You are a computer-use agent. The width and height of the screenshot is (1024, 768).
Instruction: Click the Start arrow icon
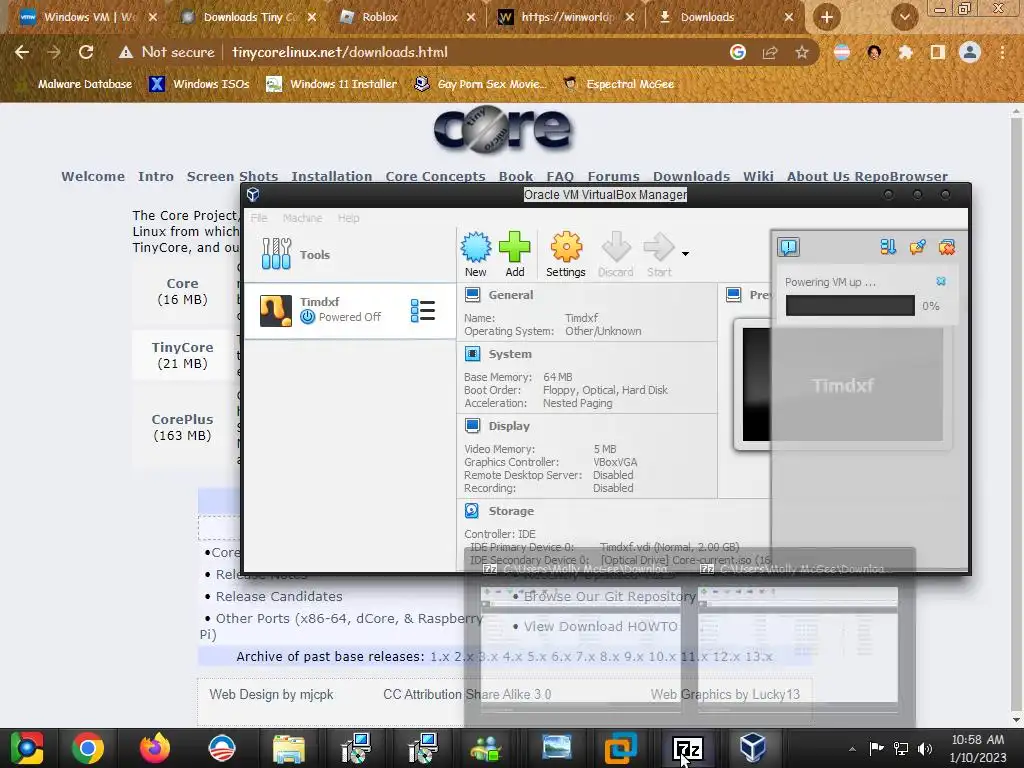click(659, 253)
